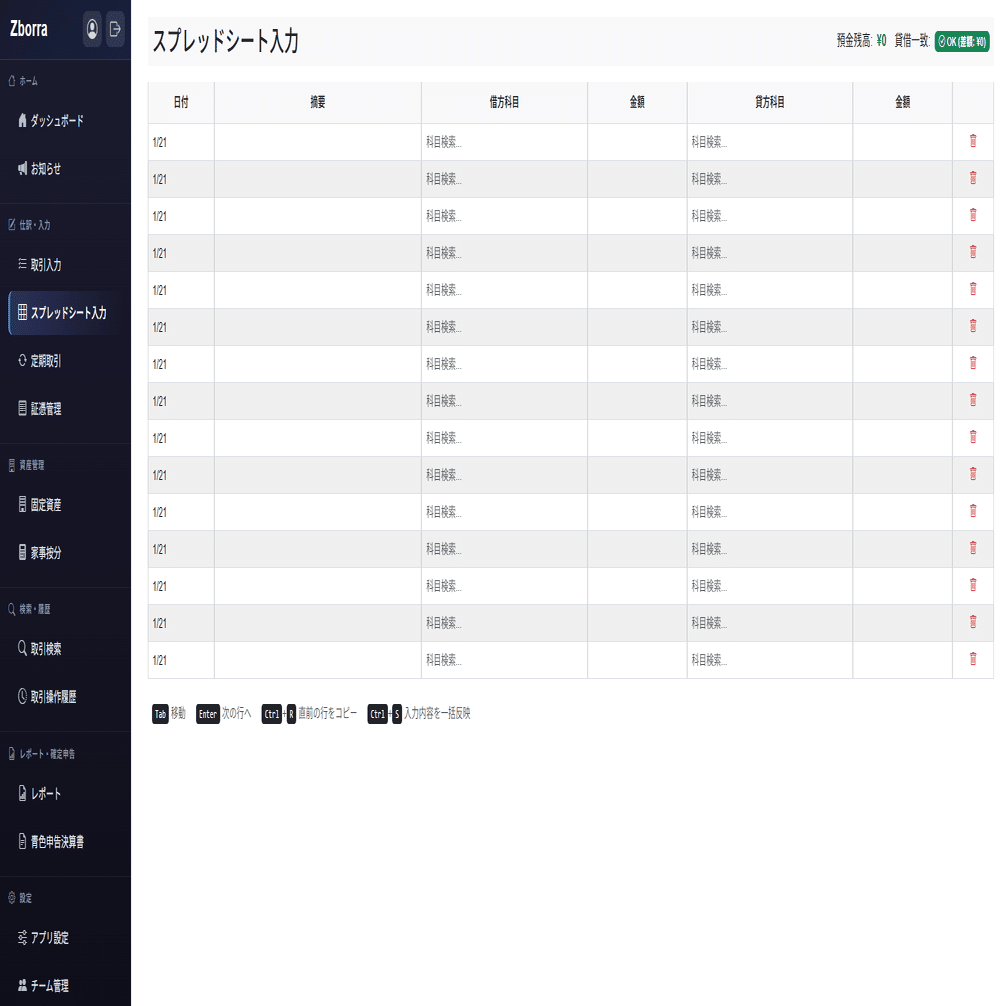Image resolution: width=1006 pixels, height=1006 pixels.
Task: Click the Enter 次の行へ hint
Action: click(223, 713)
